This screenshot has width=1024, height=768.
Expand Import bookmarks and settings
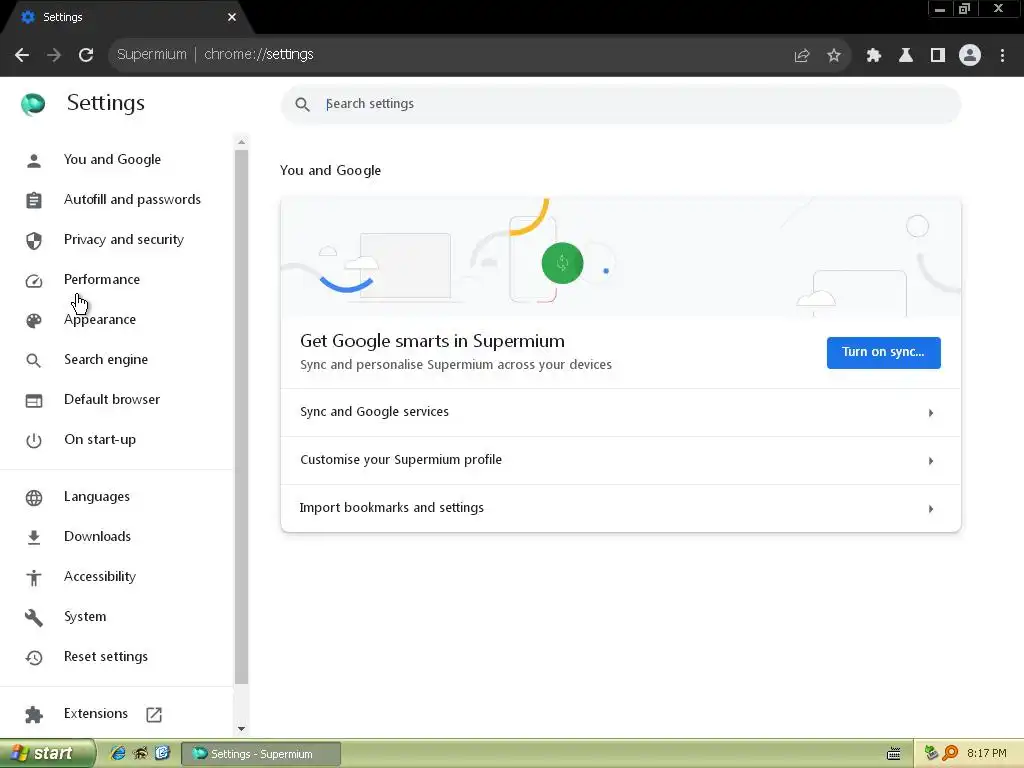click(x=620, y=508)
